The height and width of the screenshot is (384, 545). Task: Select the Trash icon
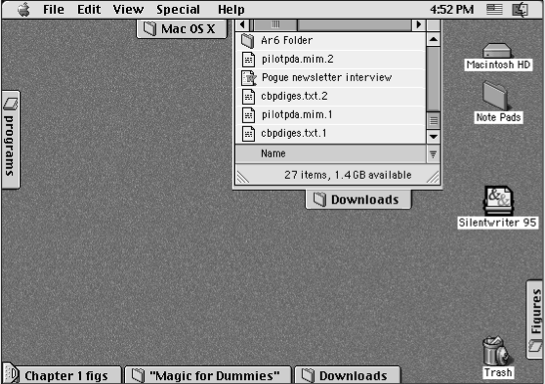[x=496, y=351]
